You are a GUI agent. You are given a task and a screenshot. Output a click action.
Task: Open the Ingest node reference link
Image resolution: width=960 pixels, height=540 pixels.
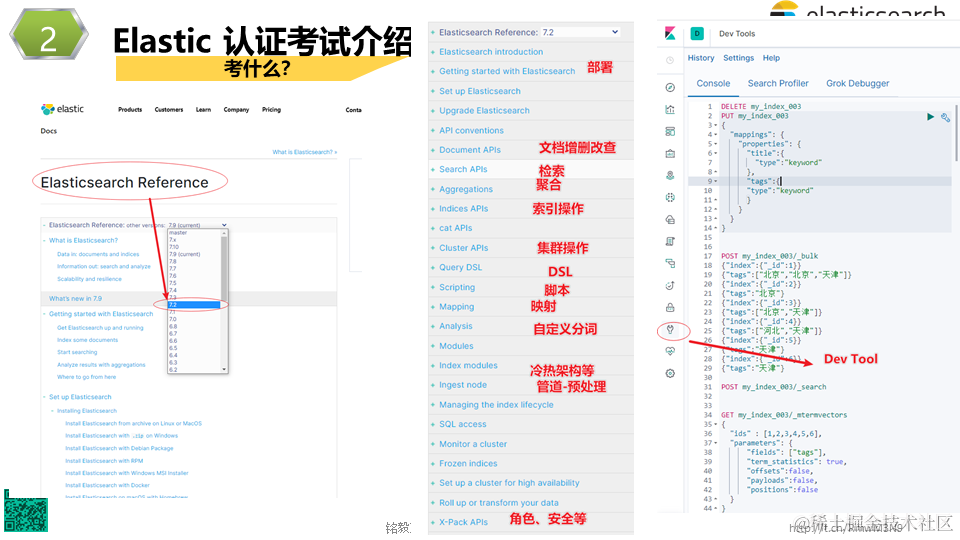pos(463,385)
